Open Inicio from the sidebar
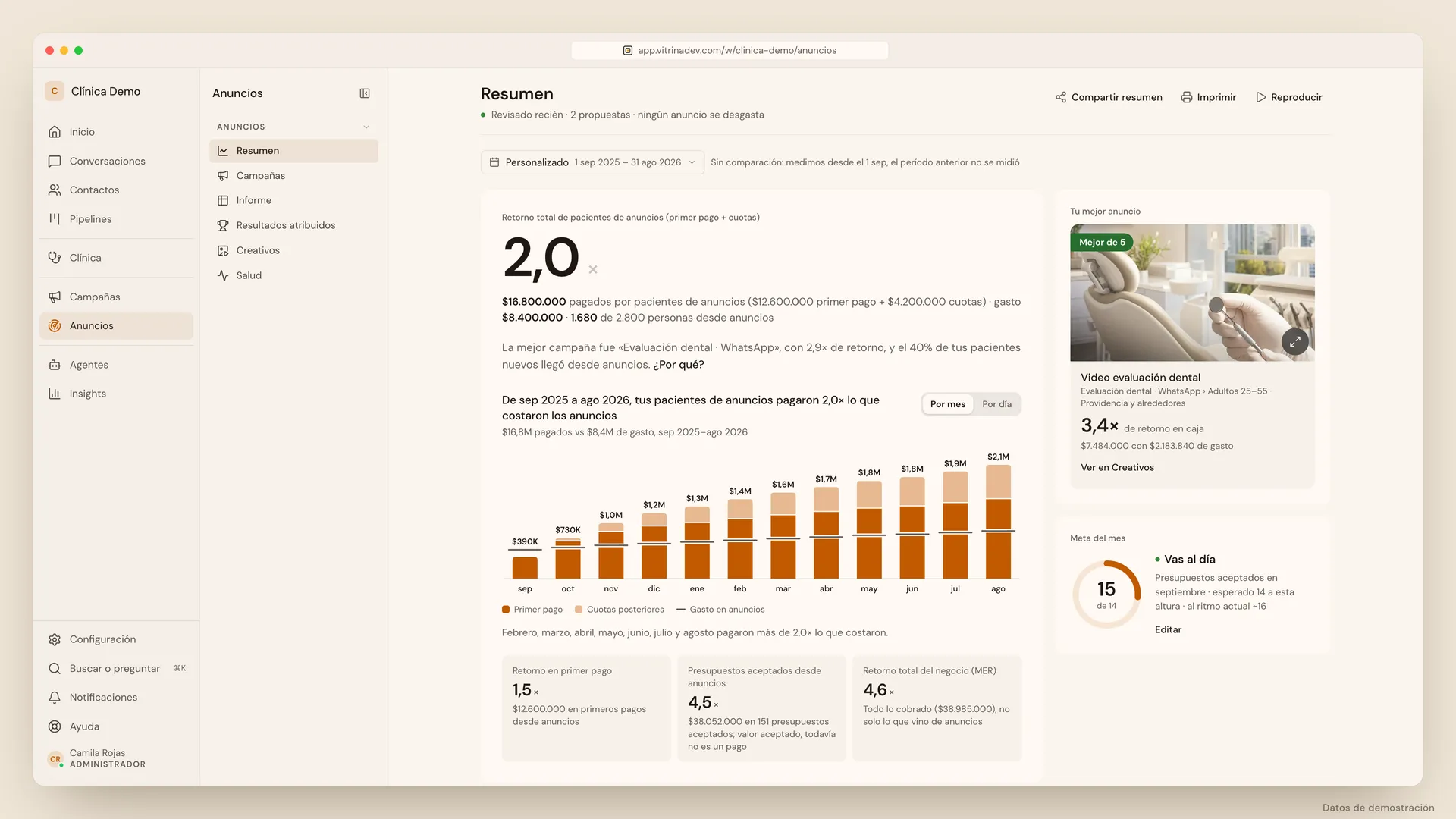Screen dimensions: 1456x819 (117, 132)
